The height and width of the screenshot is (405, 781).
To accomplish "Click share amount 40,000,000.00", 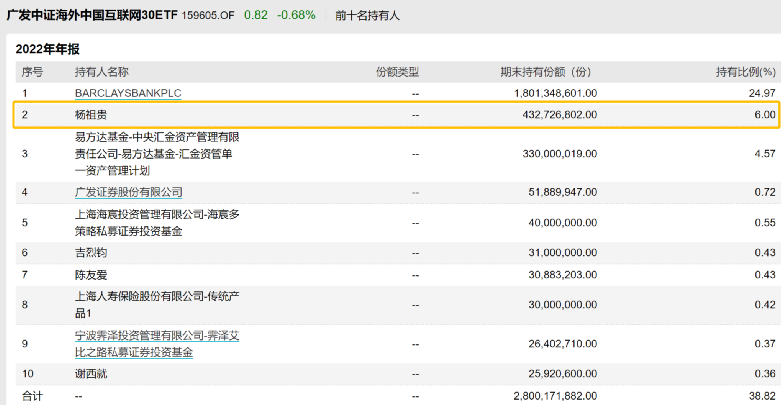I will click(x=562, y=223).
